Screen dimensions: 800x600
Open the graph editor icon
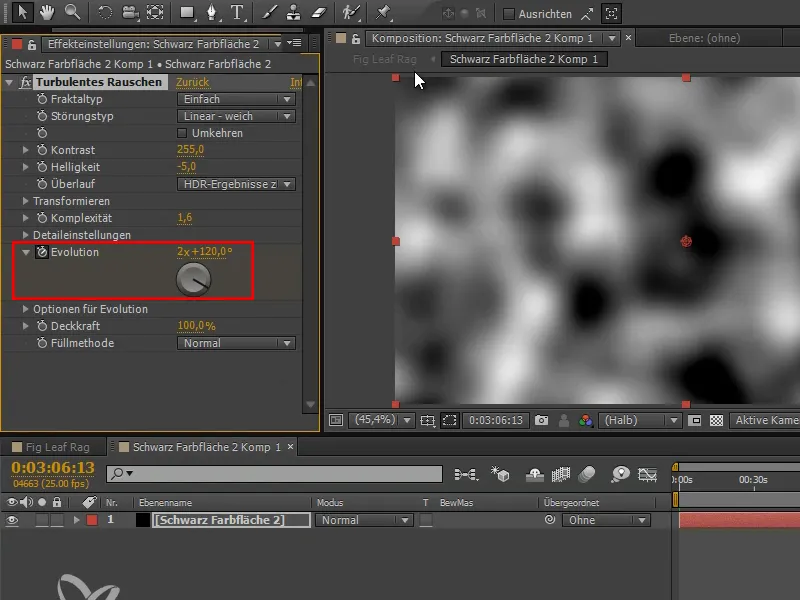[x=647, y=474]
